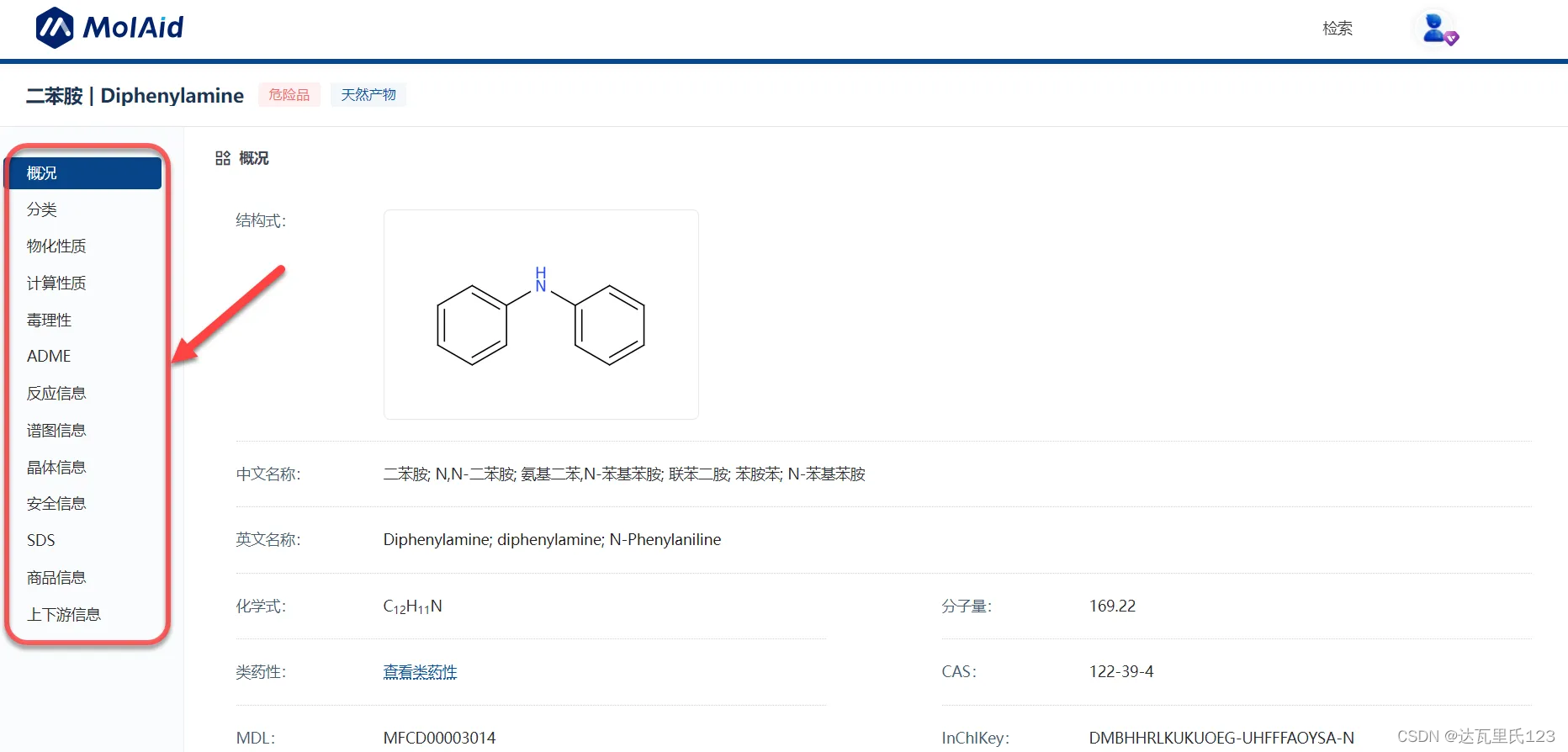Screen dimensions: 1568x752
Task: Click the MDL value MFCD00003014
Action: click(439, 739)
